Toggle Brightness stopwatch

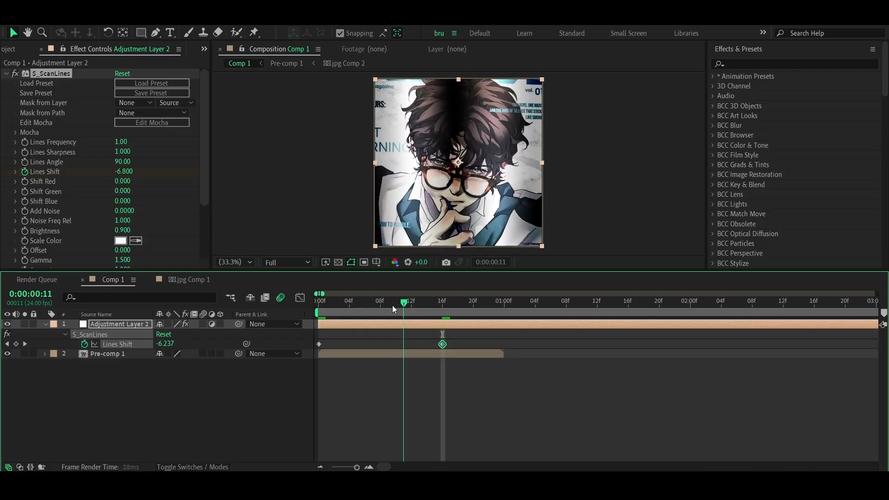[x=24, y=231]
